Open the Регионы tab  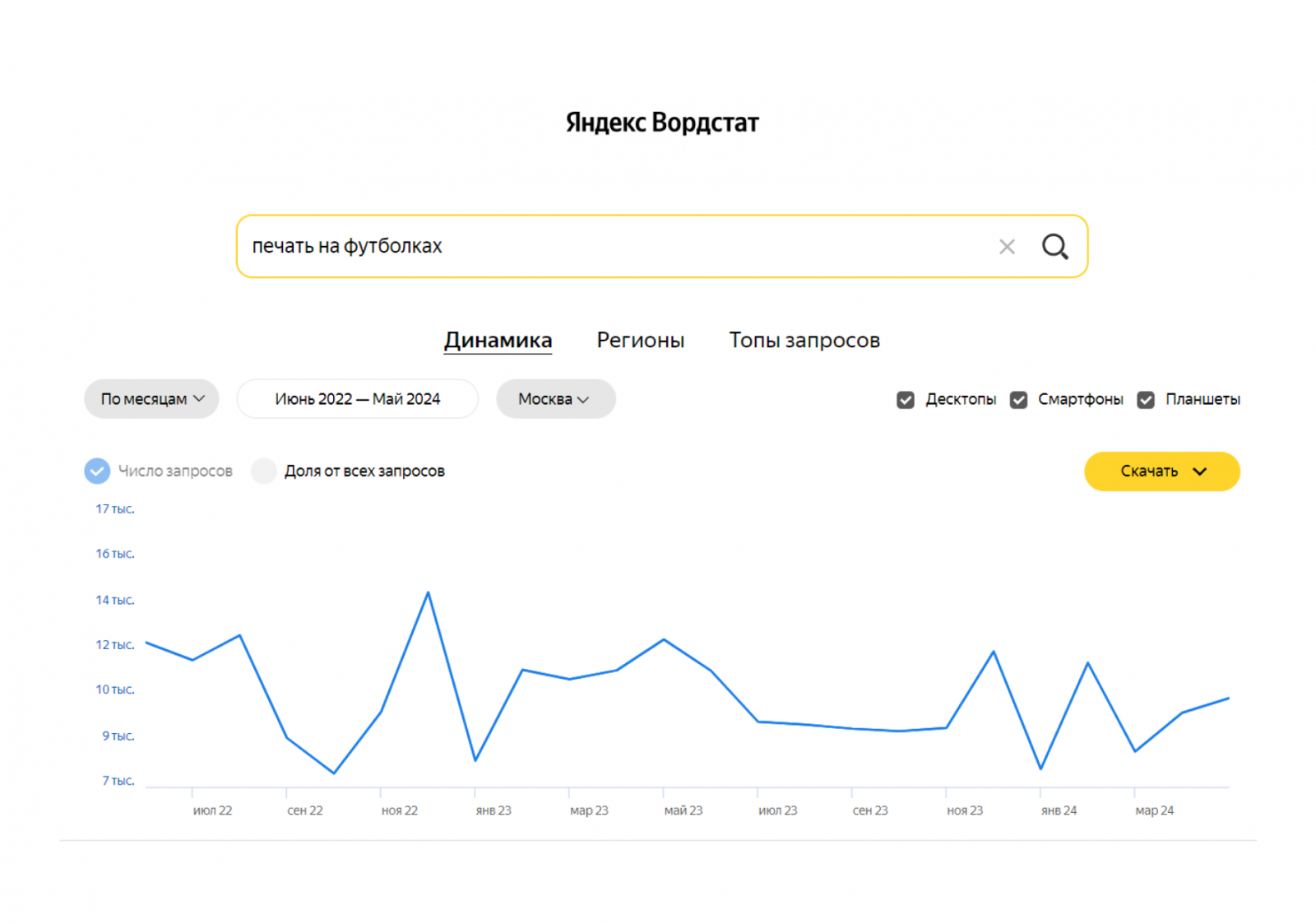pos(641,341)
